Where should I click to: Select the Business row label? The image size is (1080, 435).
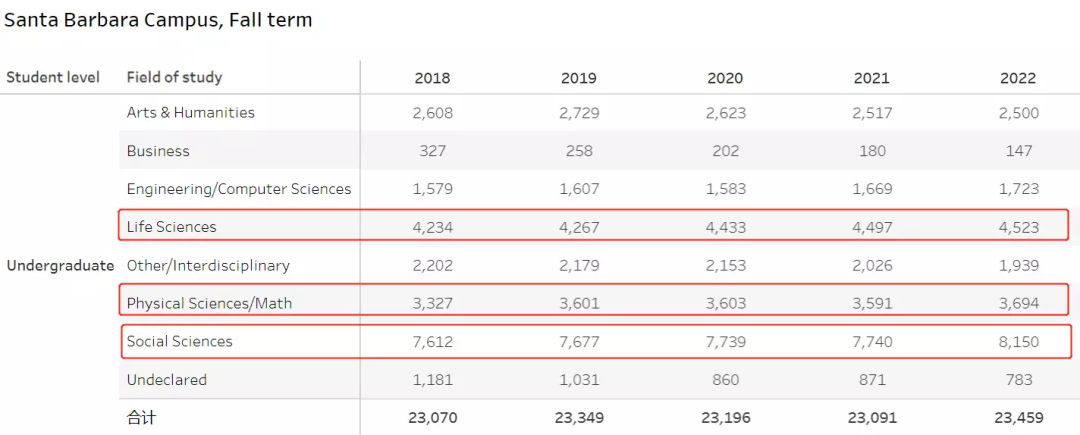point(158,151)
